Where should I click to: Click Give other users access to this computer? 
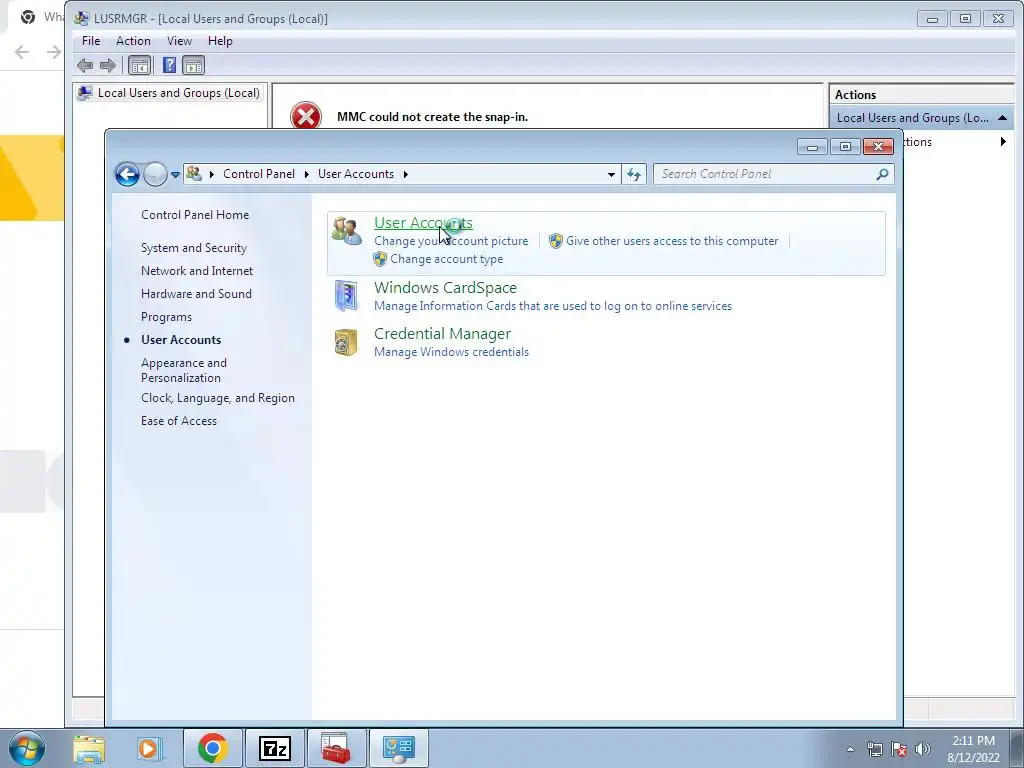672,241
